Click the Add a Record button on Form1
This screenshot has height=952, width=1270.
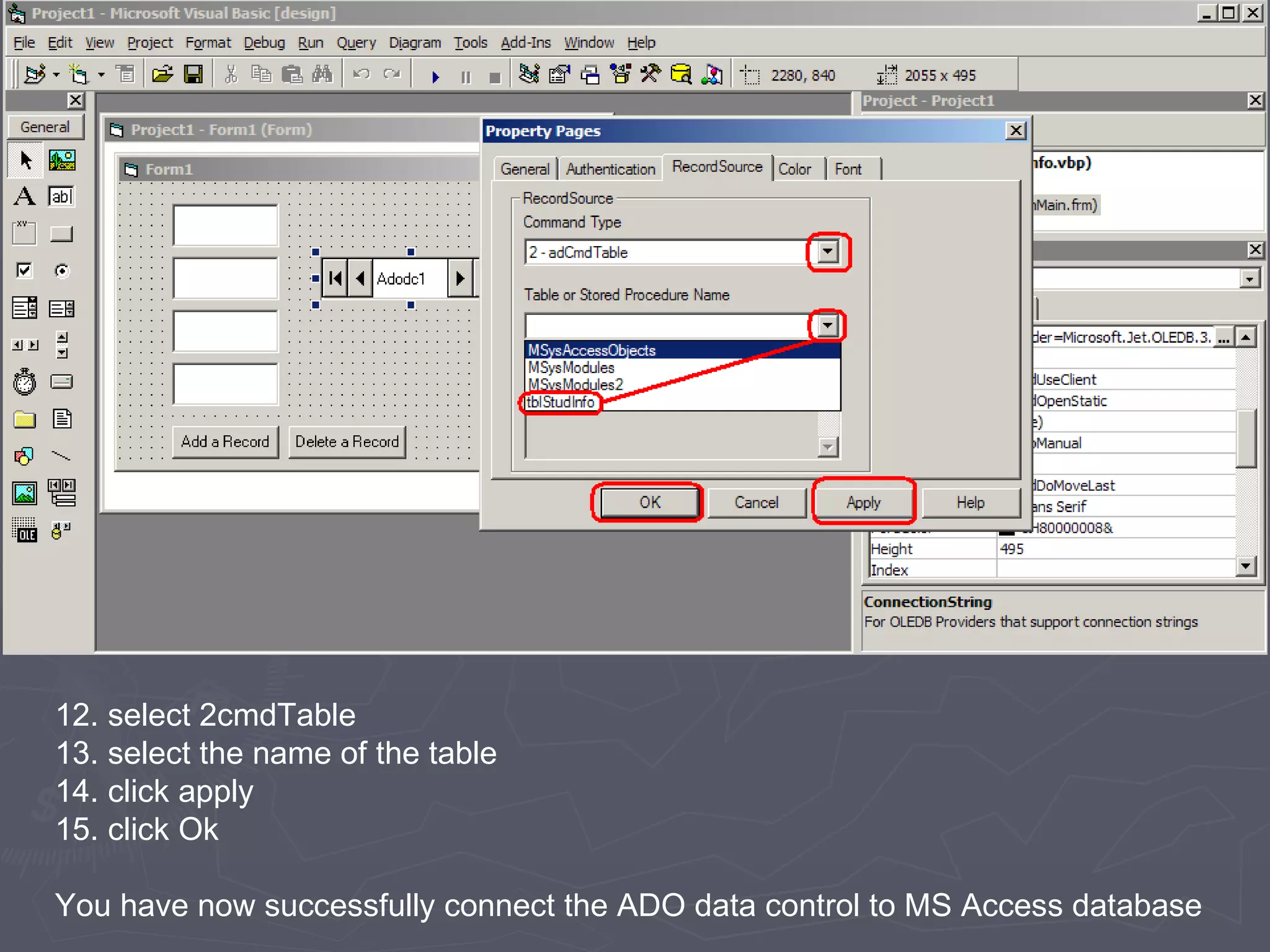225,441
